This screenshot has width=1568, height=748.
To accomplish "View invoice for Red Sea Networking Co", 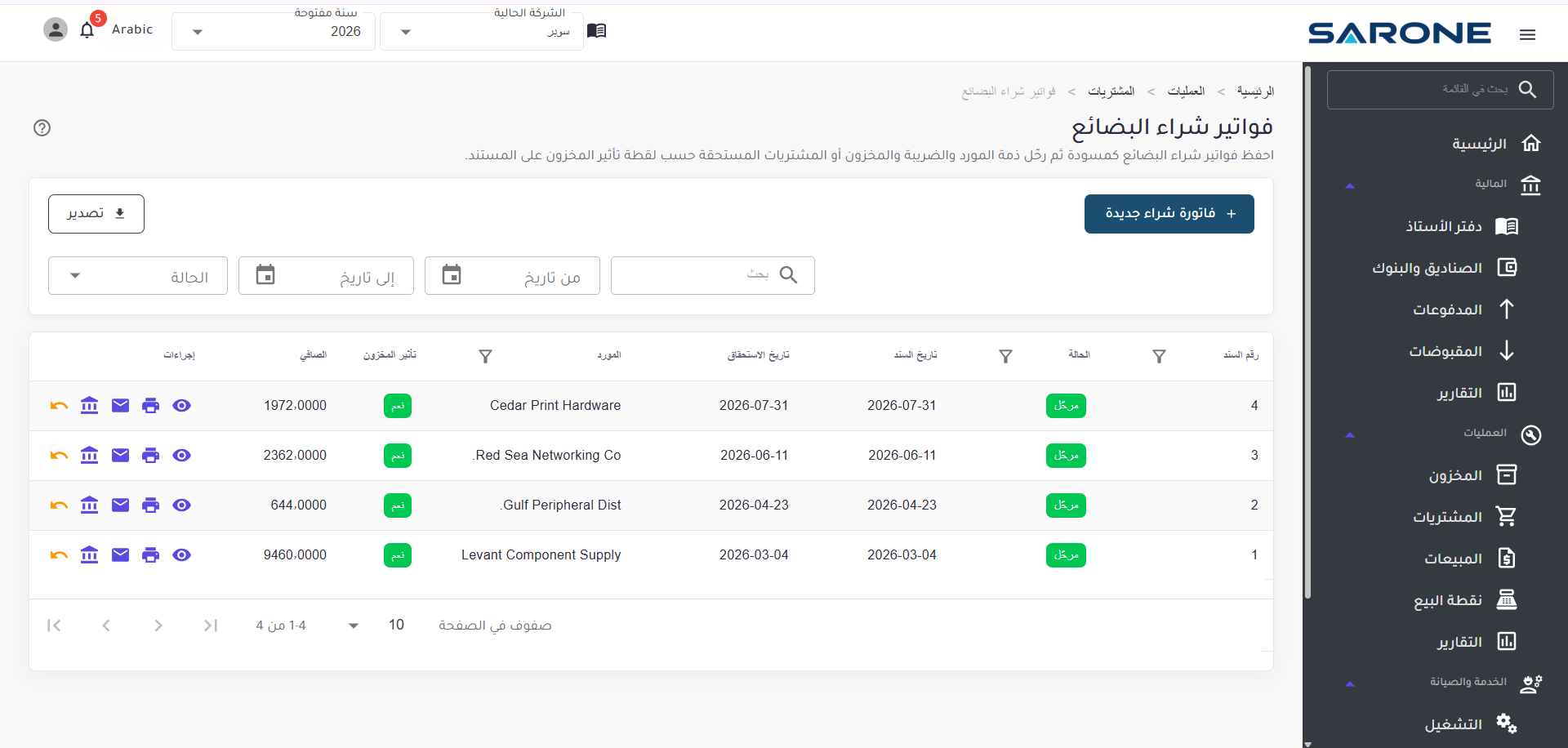I will (182, 456).
